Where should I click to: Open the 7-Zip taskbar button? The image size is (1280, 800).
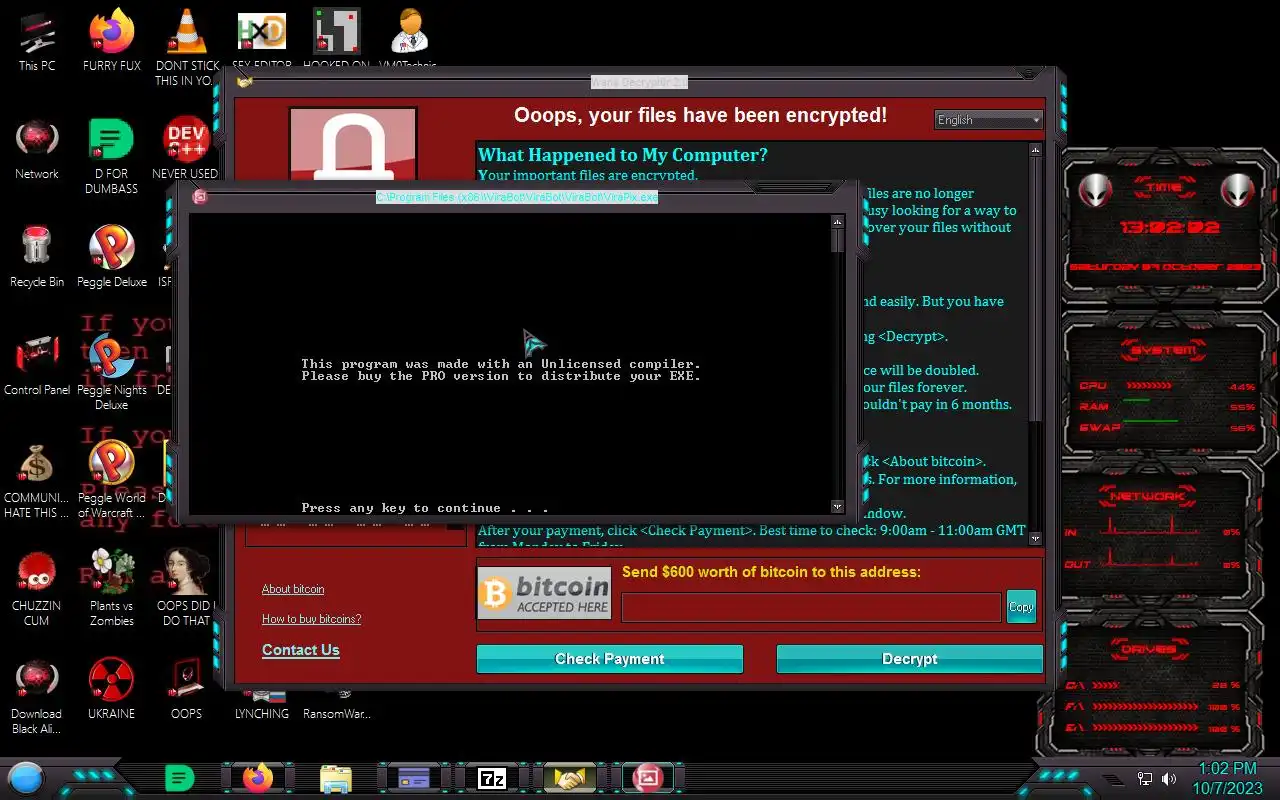coord(492,777)
